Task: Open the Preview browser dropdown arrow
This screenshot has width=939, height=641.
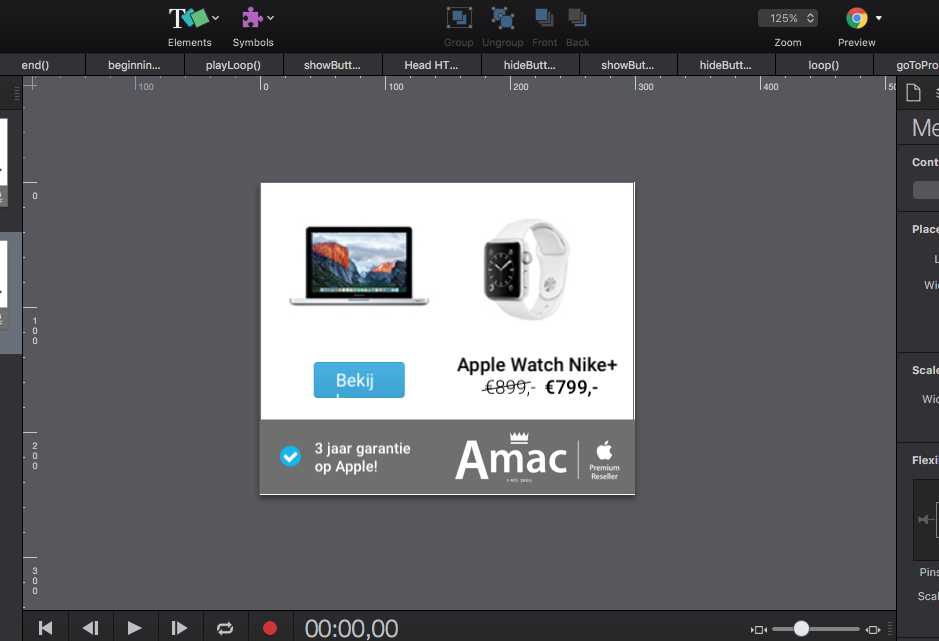Action: pos(879,18)
